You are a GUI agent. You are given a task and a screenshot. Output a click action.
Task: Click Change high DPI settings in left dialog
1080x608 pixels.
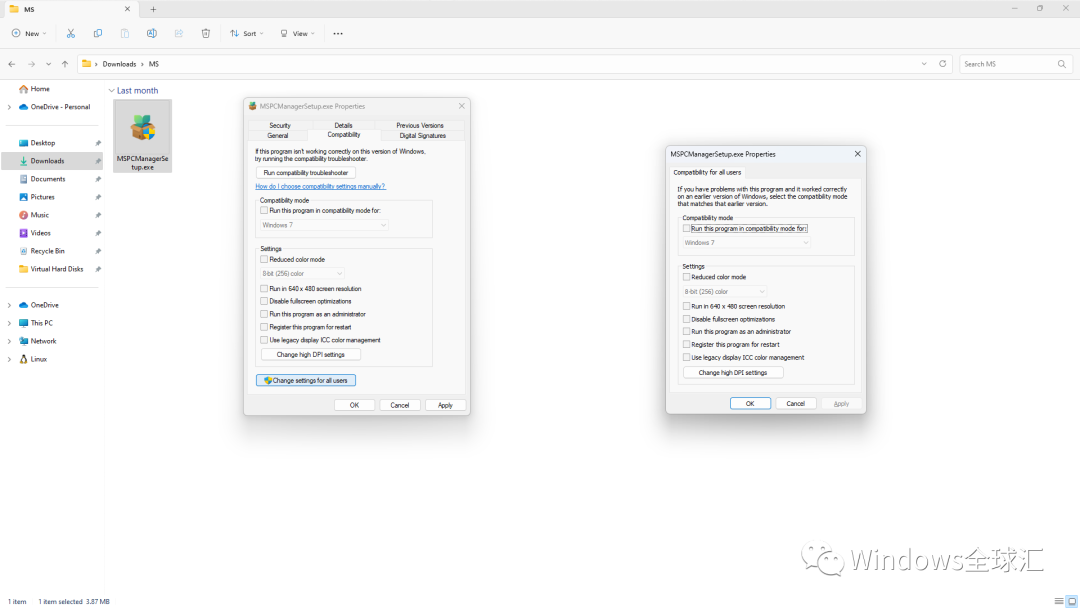pyautogui.click(x=311, y=355)
